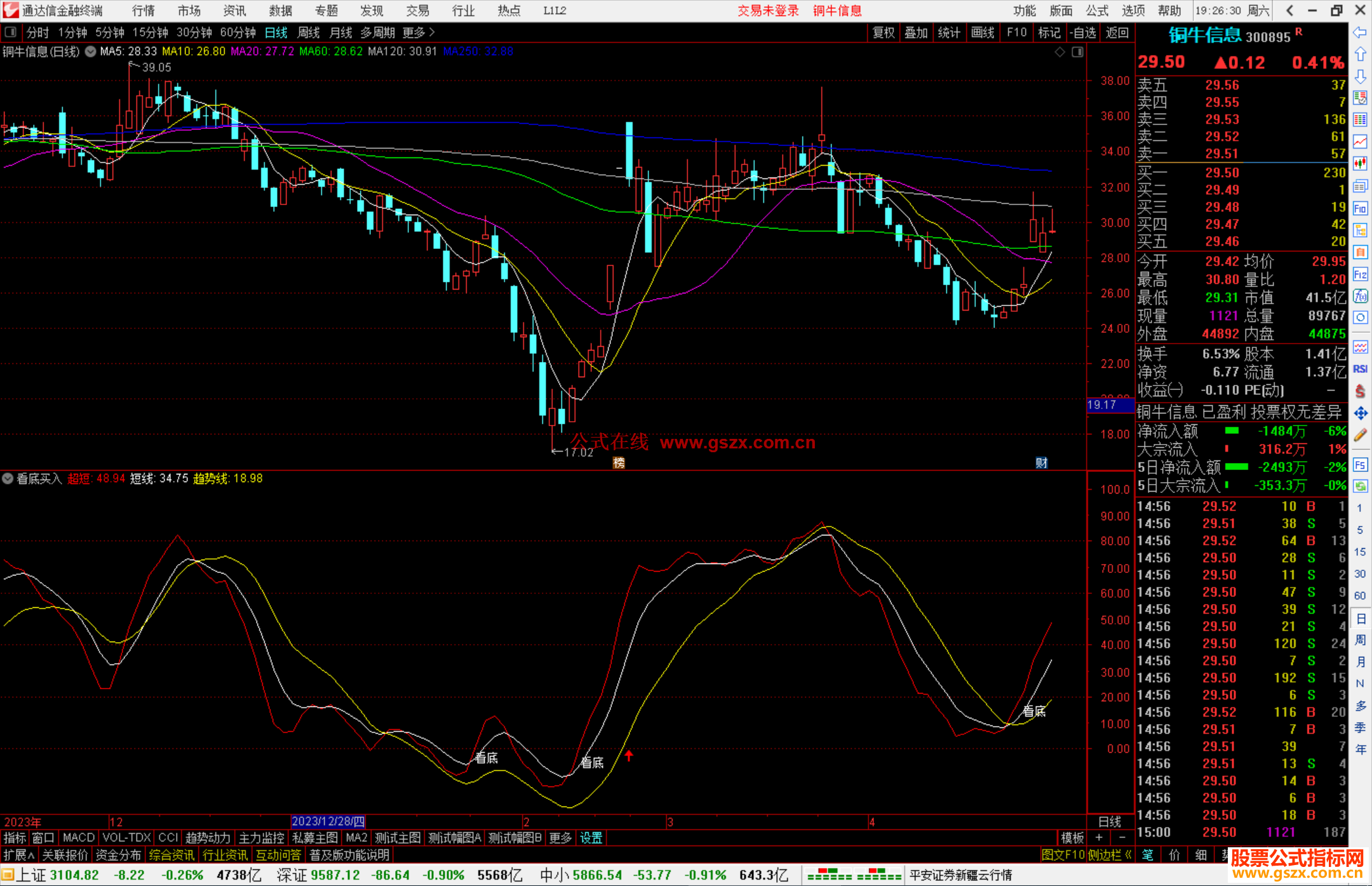Toggle the round button beside 铜牛信息(日线) label
This screenshot has width=1372, height=886.
tap(90, 51)
